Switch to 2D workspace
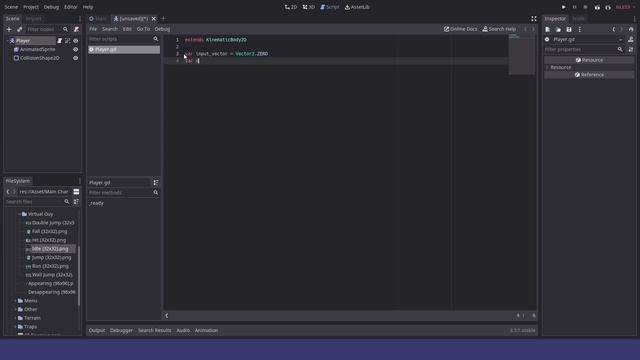The height and width of the screenshot is (360, 640). [x=291, y=7]
